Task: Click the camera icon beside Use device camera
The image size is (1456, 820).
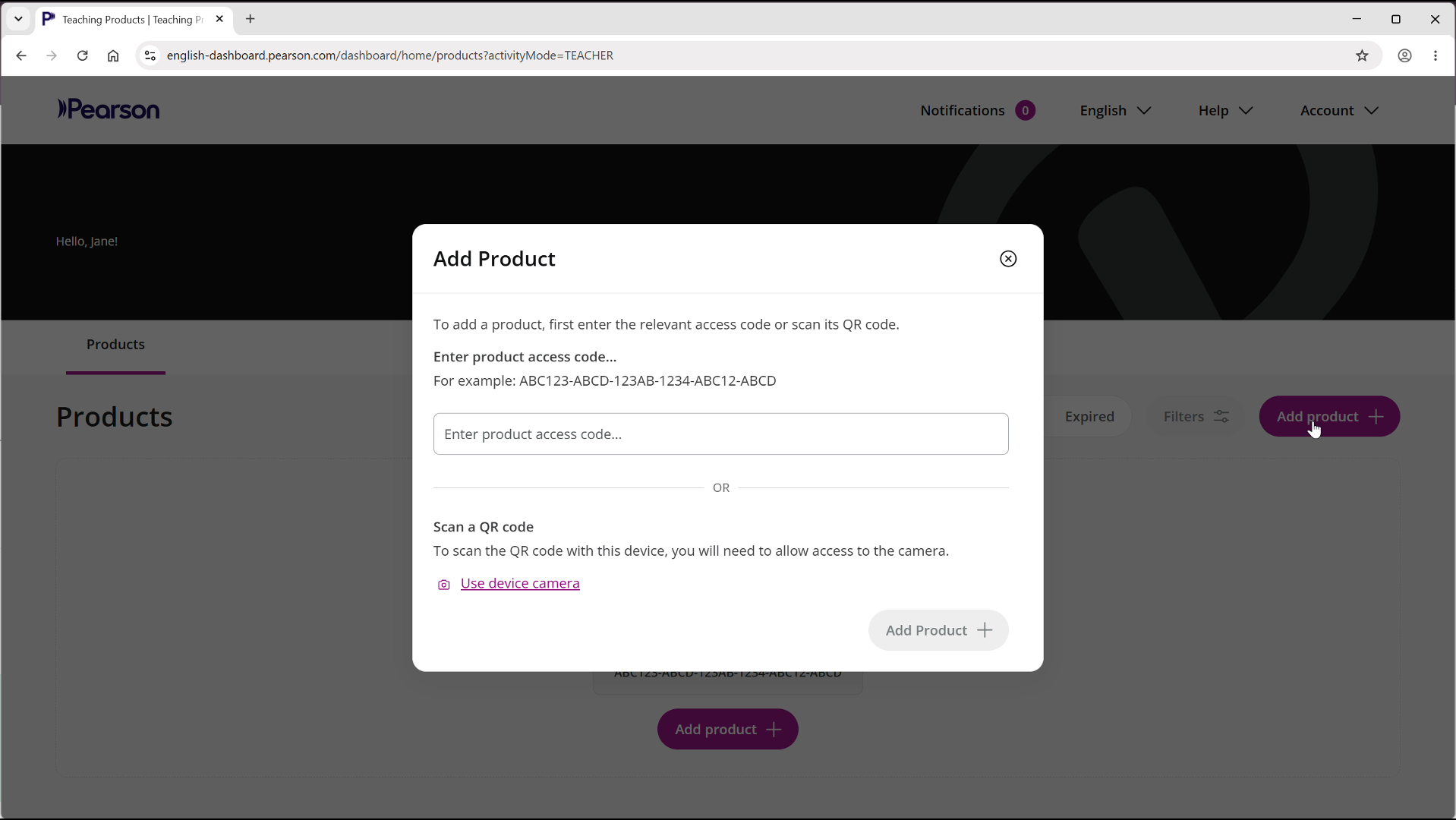Action: (443, 585)
